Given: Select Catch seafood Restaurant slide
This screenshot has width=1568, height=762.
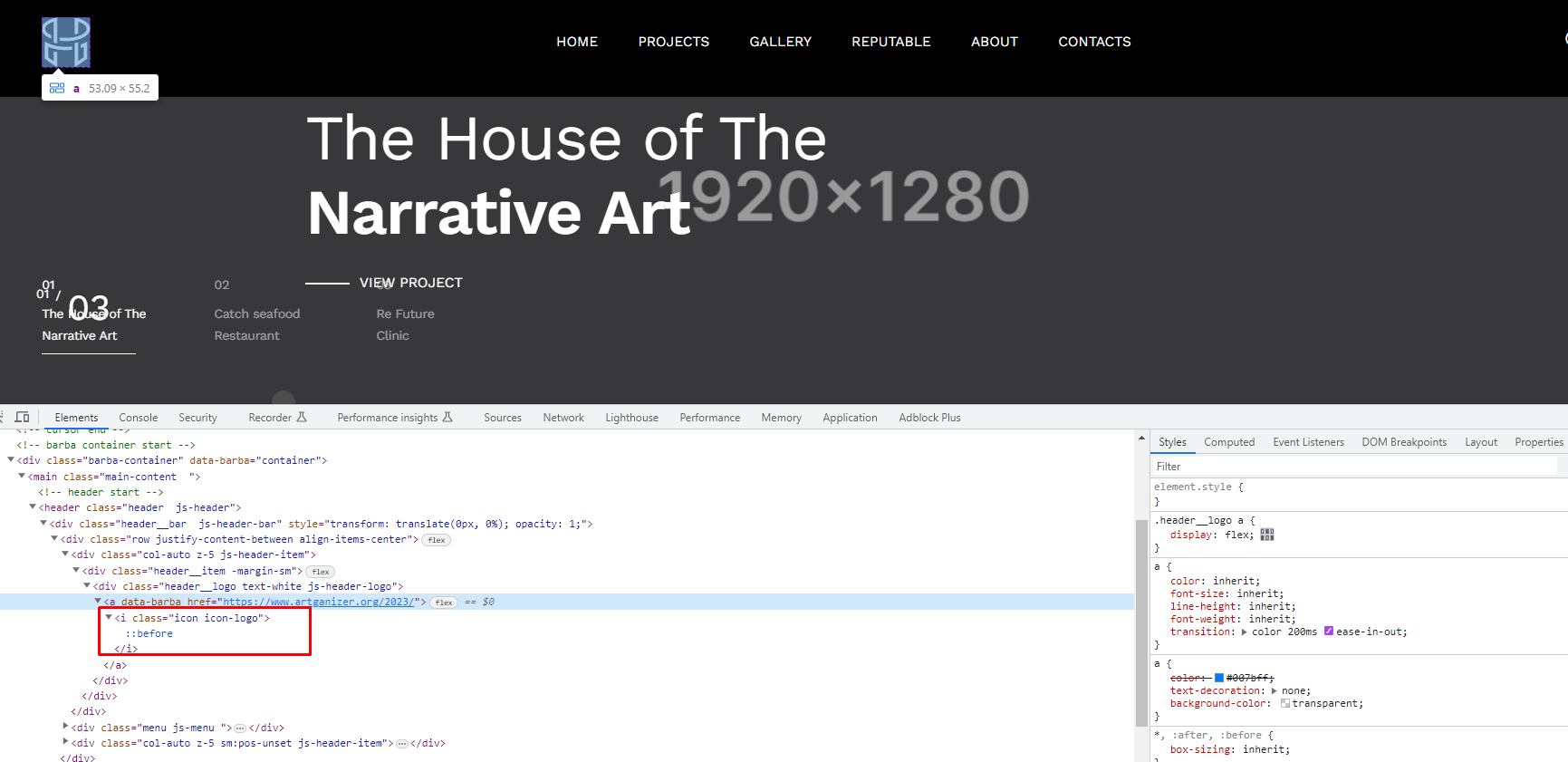Looking at the screenshot, I should [x=257, y=324].
